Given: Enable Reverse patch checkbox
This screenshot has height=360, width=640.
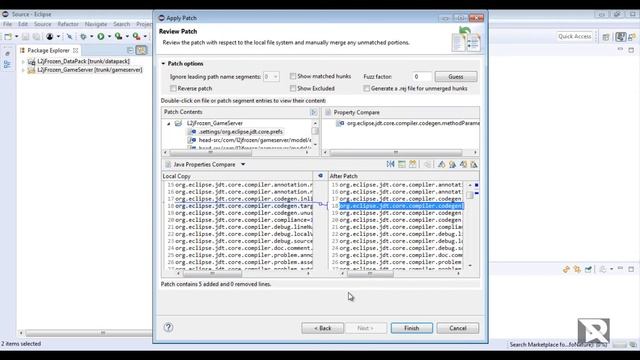Looking at the screenshot, I should (x=173, y=88).
